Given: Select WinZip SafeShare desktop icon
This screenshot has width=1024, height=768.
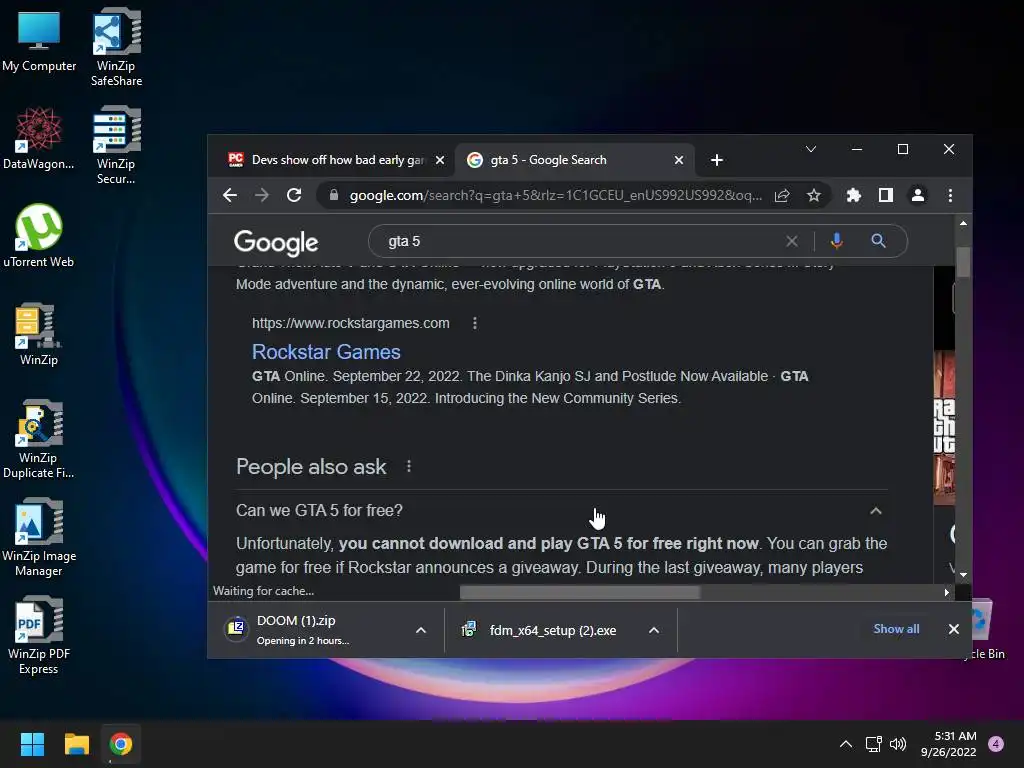Looking at the screenshot, I should pyautogui.click(x=116, y=47).
